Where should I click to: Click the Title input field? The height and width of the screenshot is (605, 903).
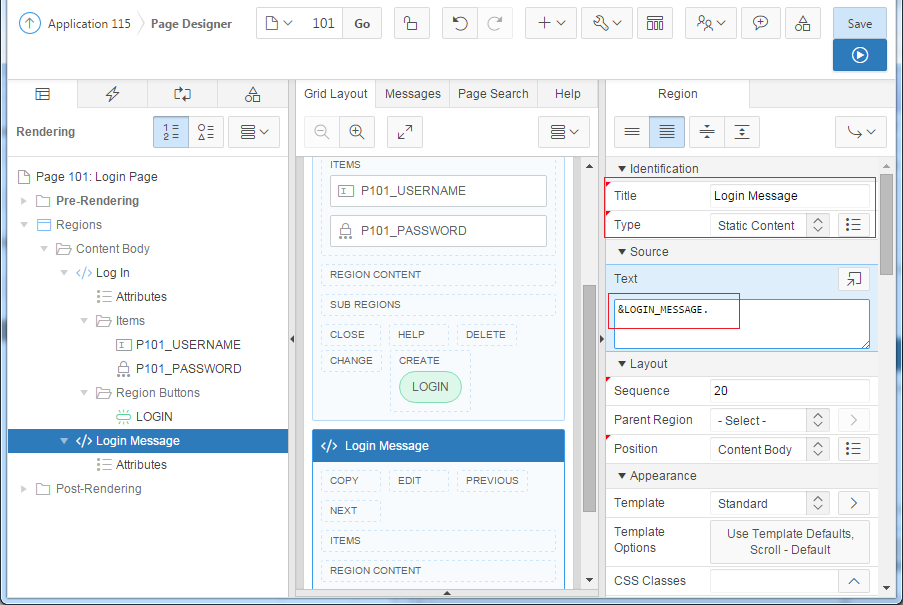[x=790, y=196]
